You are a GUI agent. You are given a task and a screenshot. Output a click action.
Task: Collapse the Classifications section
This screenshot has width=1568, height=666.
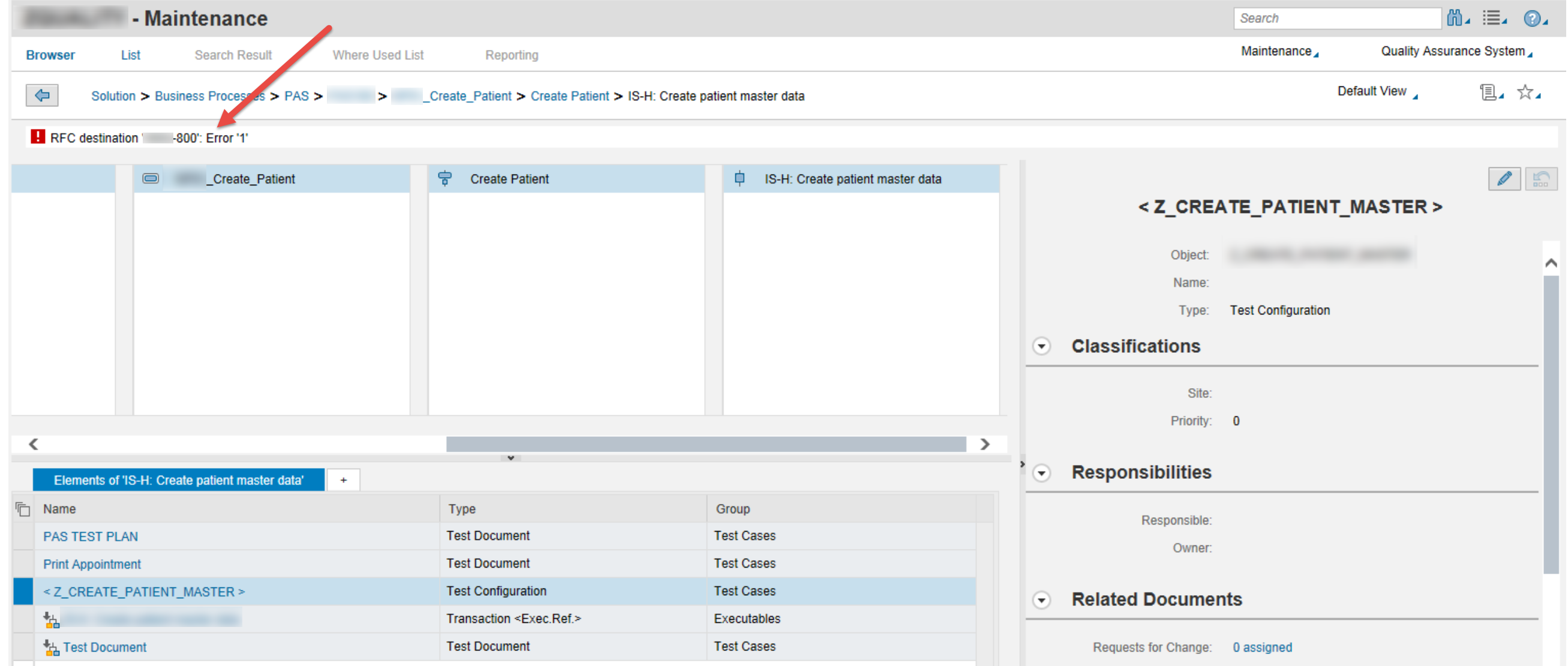(1041, 346)
